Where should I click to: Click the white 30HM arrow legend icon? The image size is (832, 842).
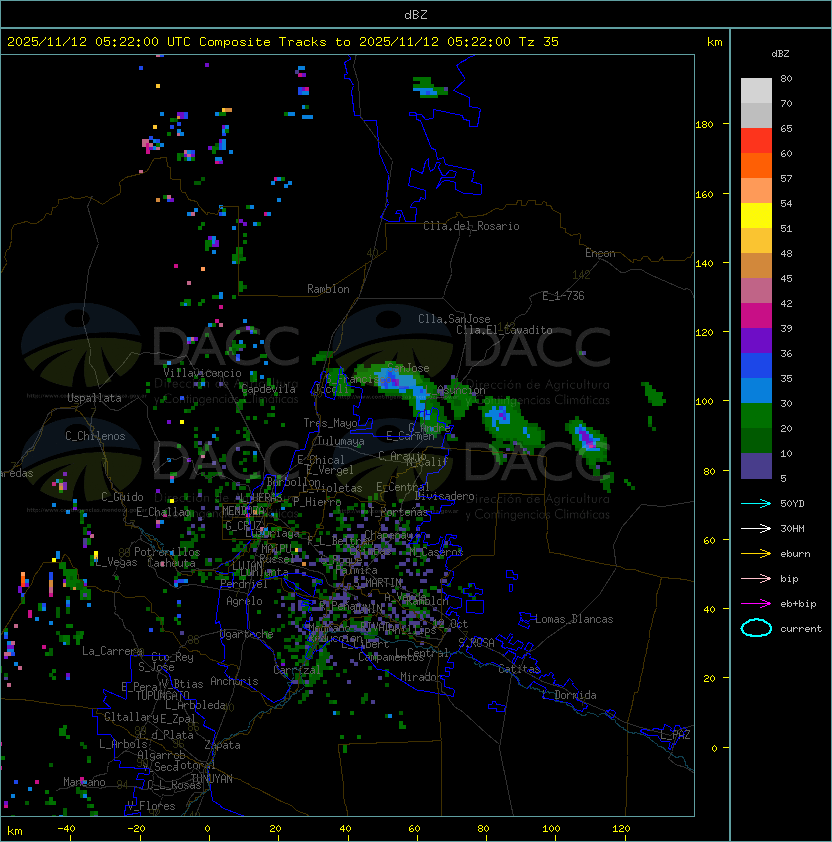[756, 528]
